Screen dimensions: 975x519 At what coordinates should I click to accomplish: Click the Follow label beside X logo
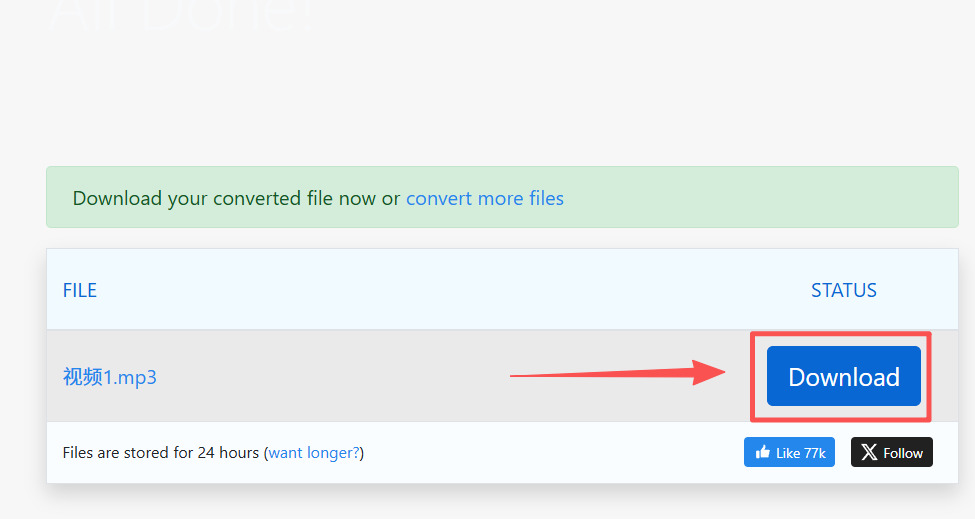click(x=903, y=453)
